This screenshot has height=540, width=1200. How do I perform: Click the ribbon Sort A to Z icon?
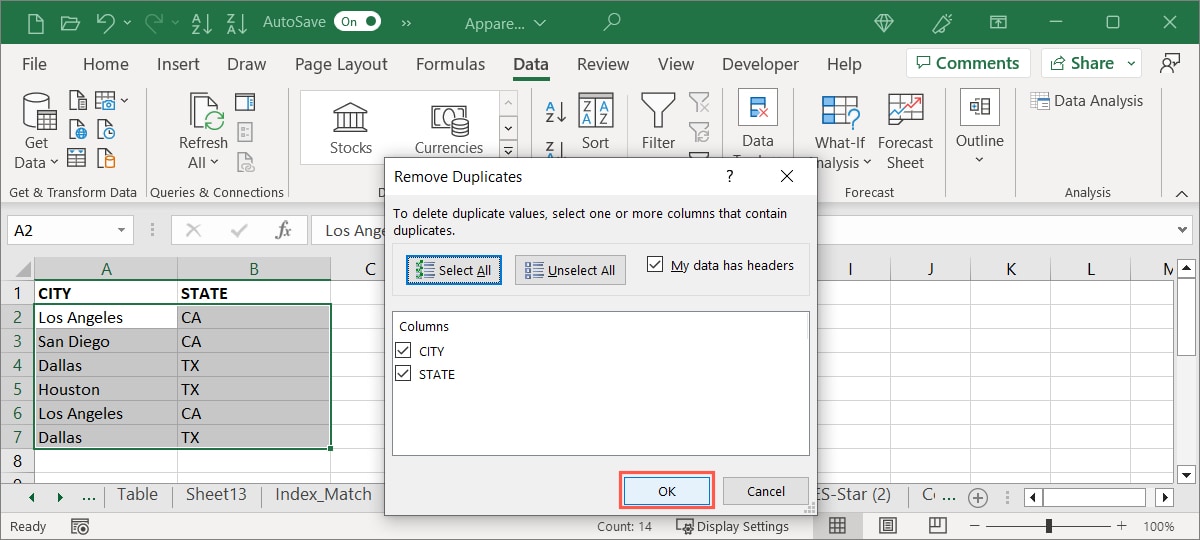point(556,111)
